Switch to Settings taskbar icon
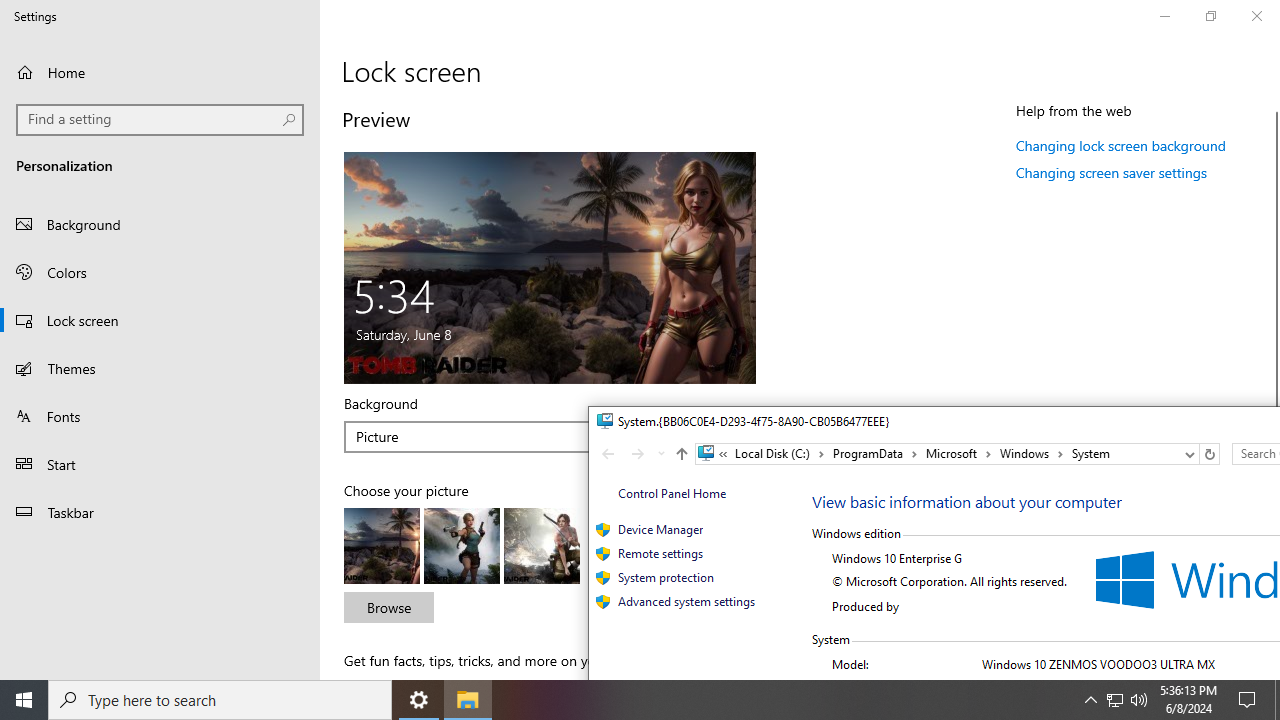The image size is (1280, 720). [x=419, y=700]
